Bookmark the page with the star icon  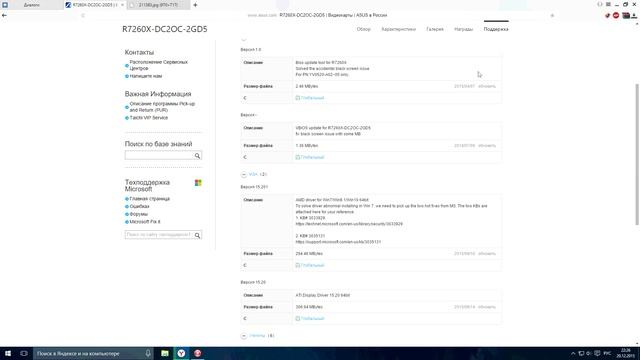(552, 16)
